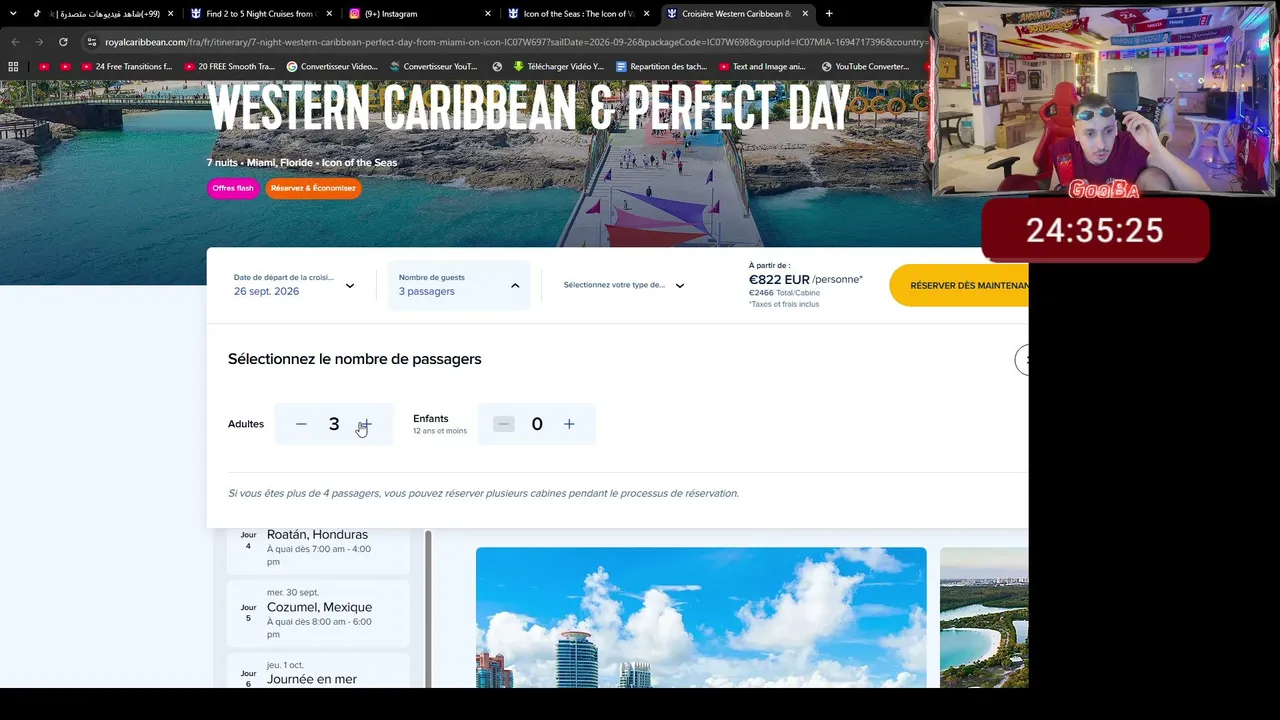Open the tropical beach photo thumbnail

tap(984, 617)
